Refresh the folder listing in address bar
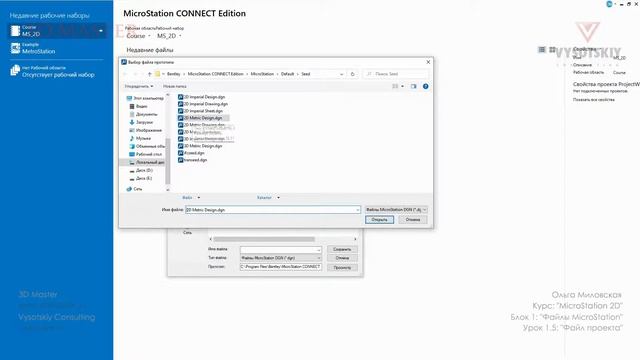Image resolution: width=640 pixels, height=360 pixels. pos(353,74)
